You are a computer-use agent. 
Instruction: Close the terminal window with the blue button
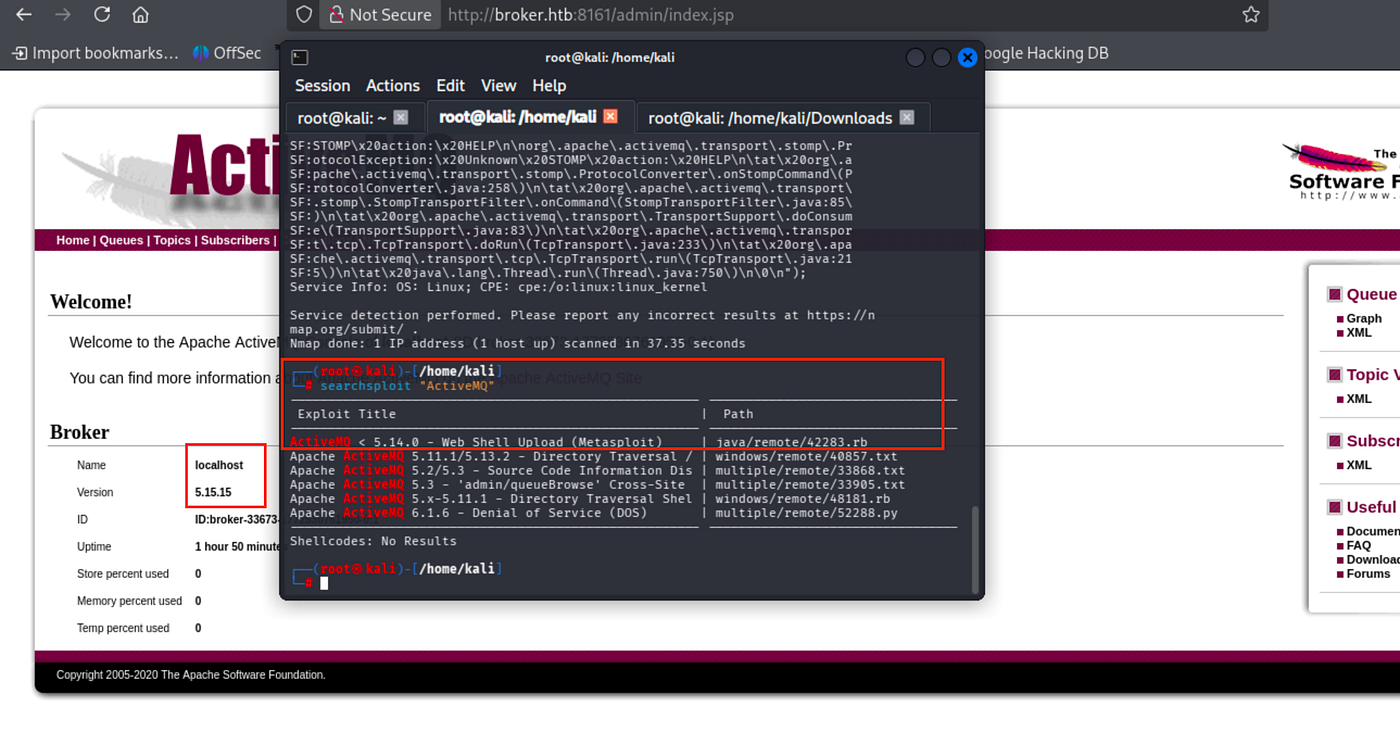coord(967,58)
